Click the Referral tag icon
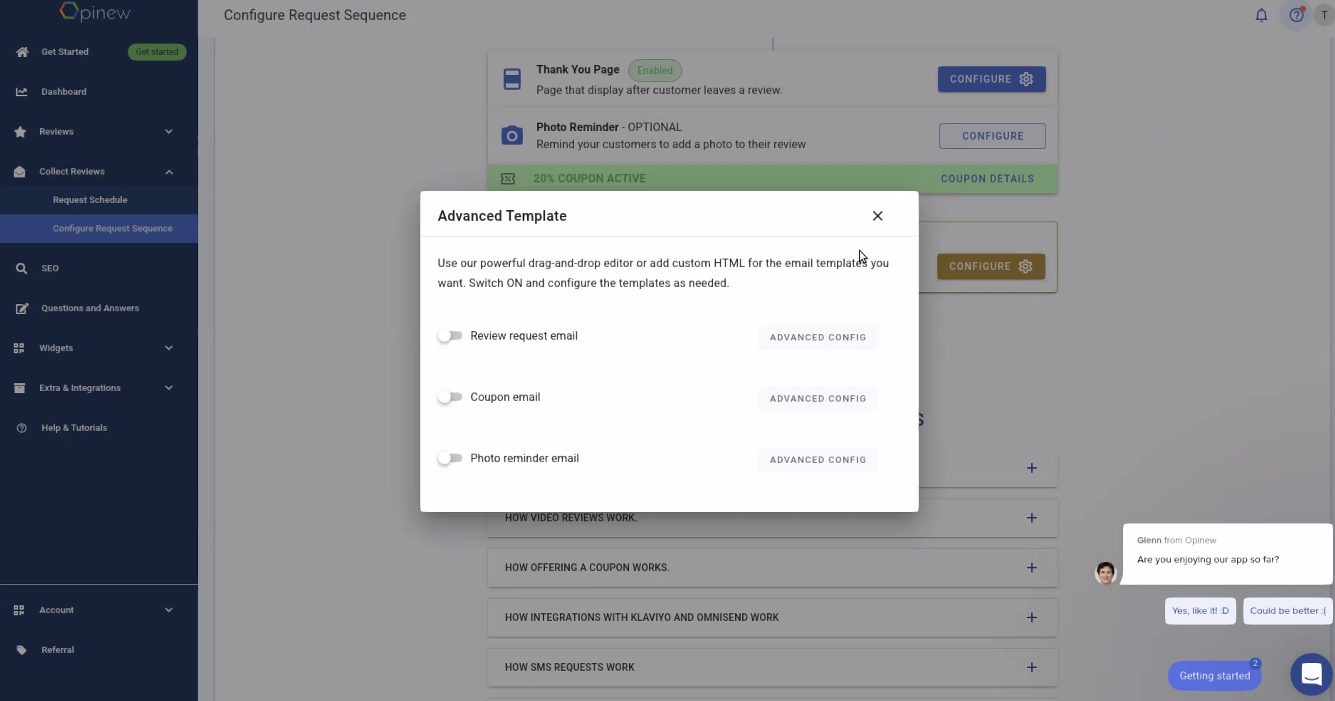 point(21,650)
